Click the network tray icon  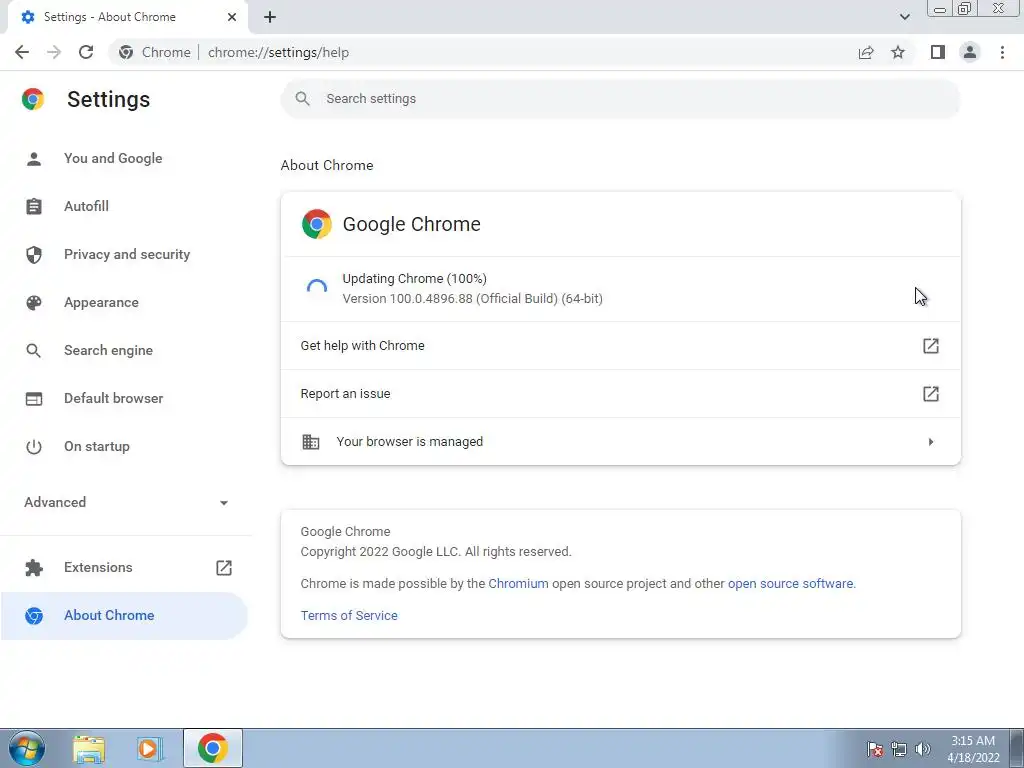point(899,749)
